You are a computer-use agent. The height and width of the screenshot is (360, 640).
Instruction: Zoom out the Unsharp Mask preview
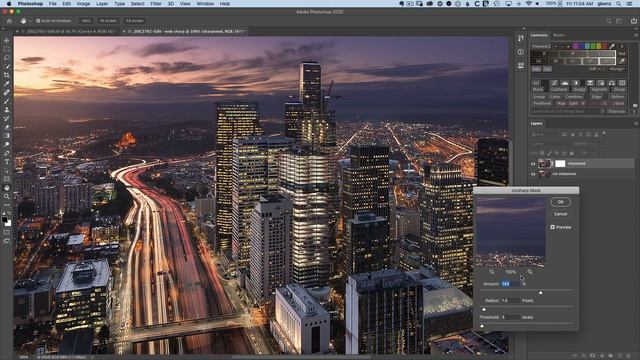492,272
